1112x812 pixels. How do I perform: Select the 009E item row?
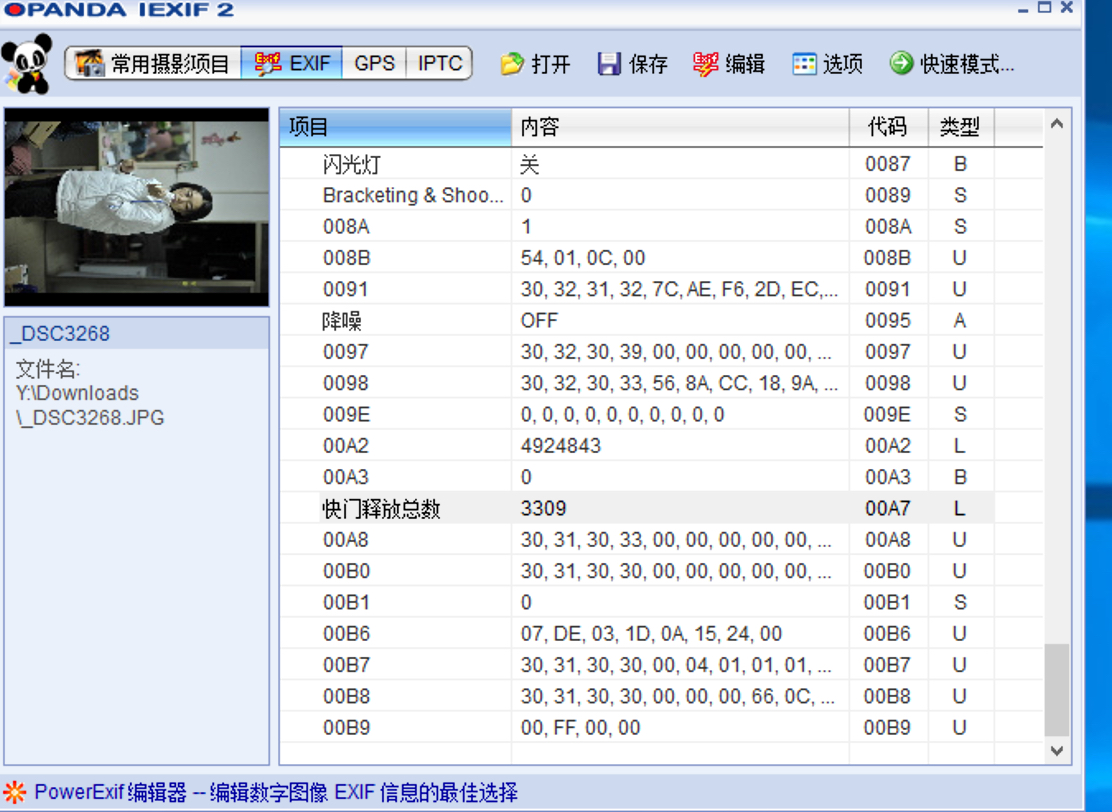pyautogui.click(x=661, y=414)
